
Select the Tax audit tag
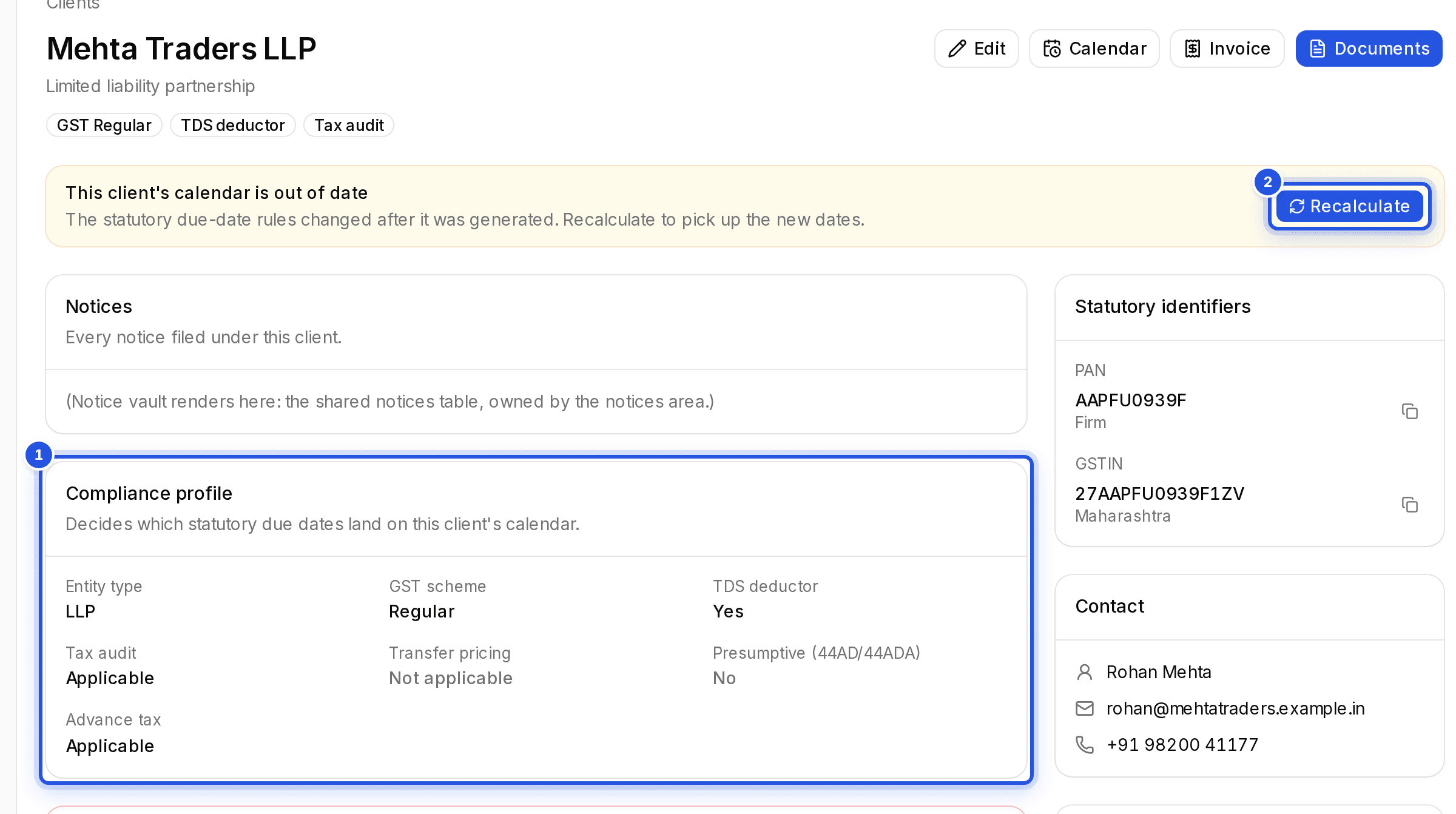(349, 125)
